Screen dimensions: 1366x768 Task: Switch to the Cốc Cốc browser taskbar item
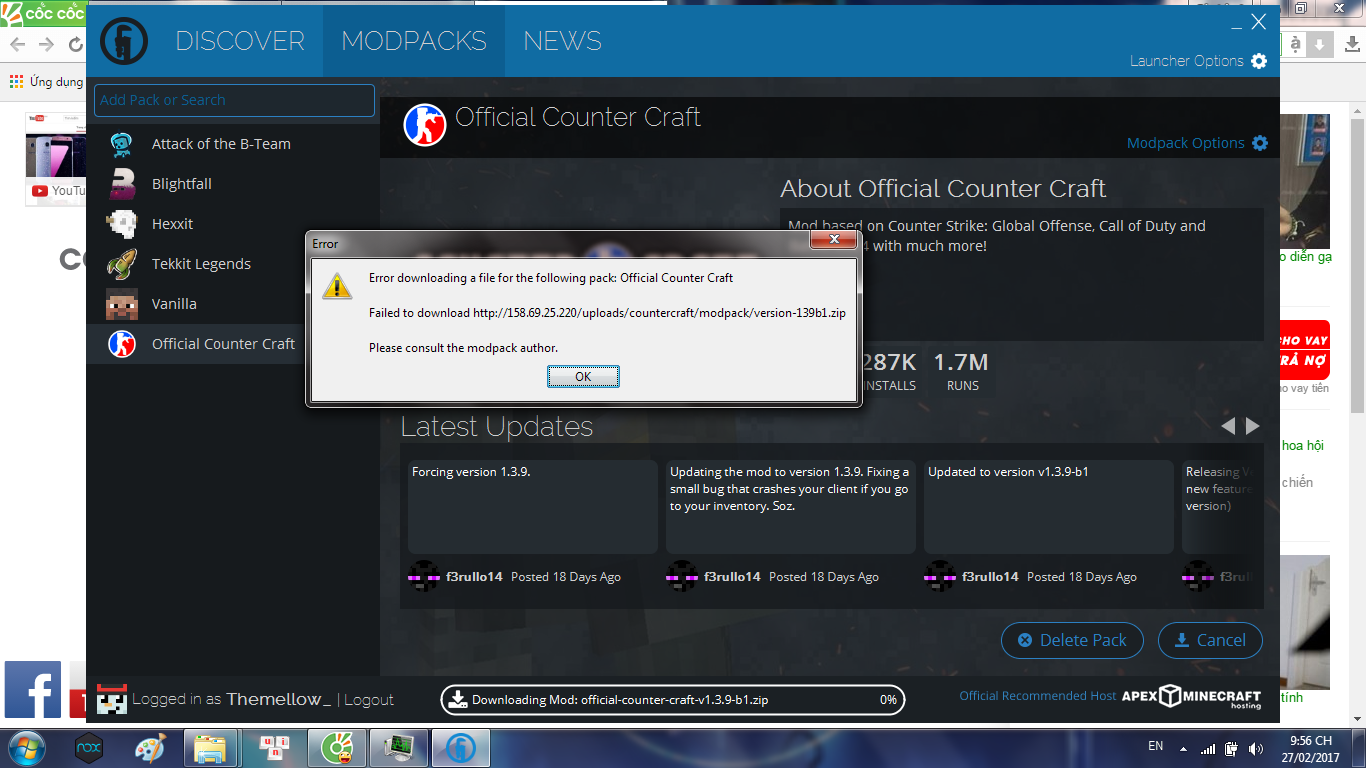pos(336,748)
